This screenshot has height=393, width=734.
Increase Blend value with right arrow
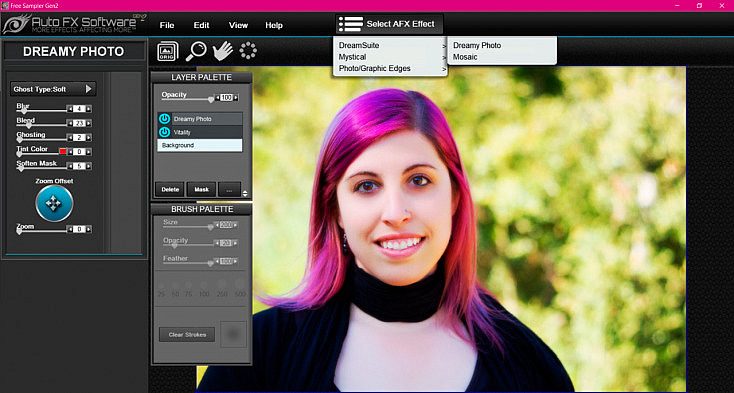tap(88, 123)
